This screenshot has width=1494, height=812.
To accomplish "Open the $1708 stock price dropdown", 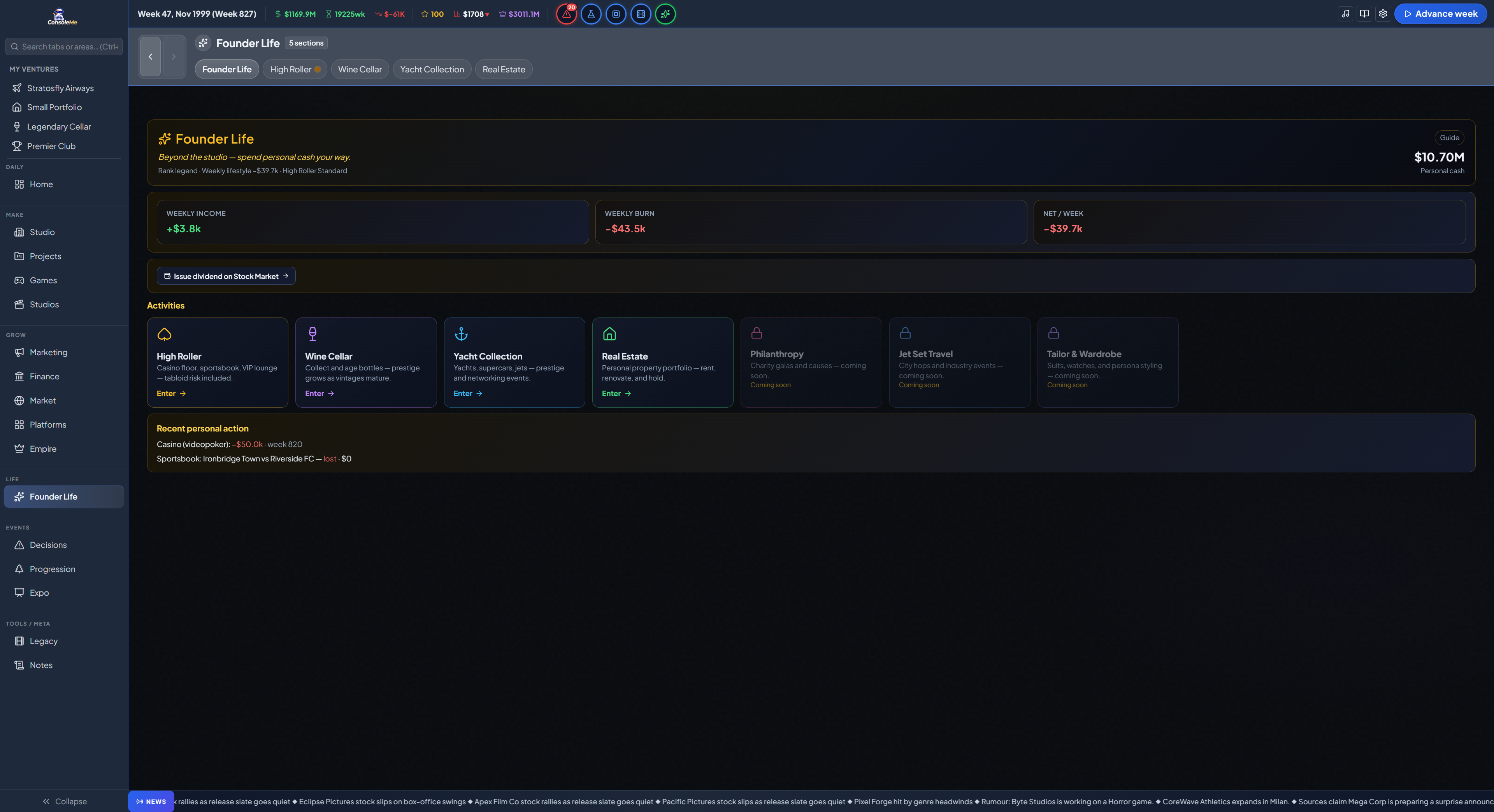I will (472, 14).
